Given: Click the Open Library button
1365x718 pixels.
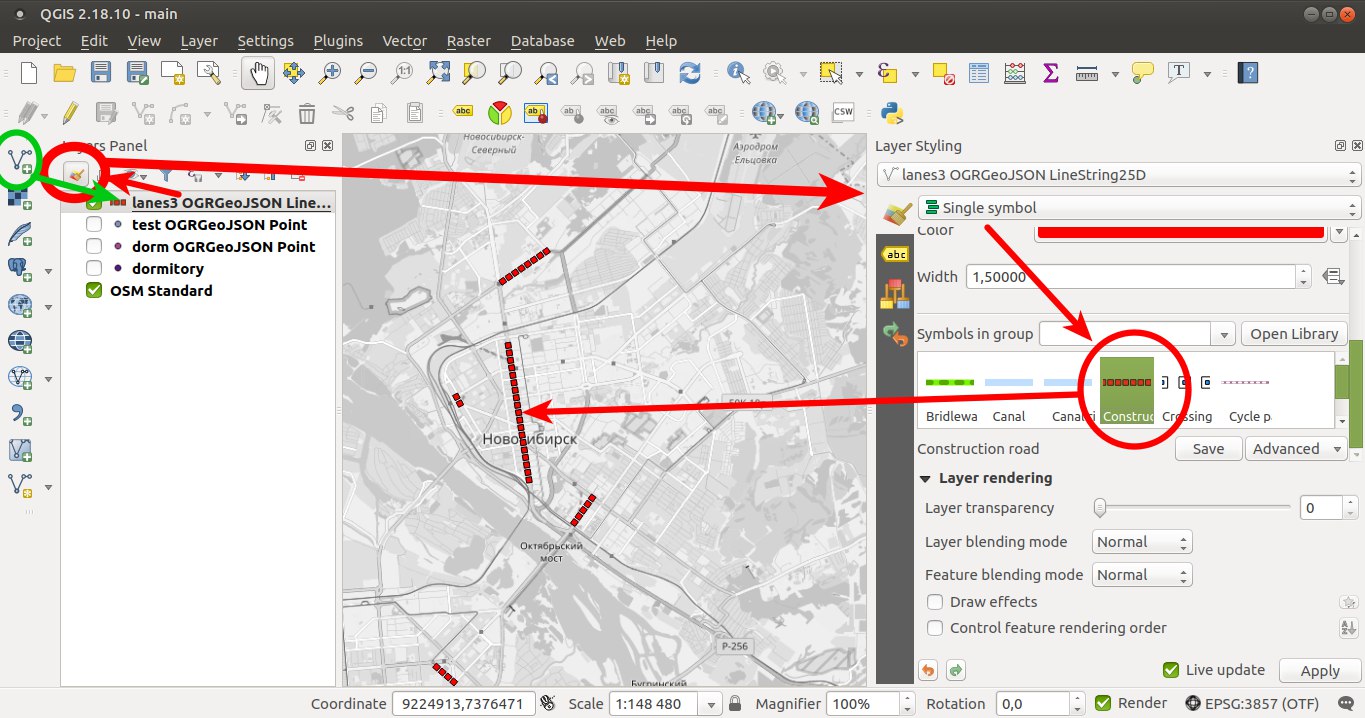Looking at the screenshot, I should click(x=1294, y=334).
